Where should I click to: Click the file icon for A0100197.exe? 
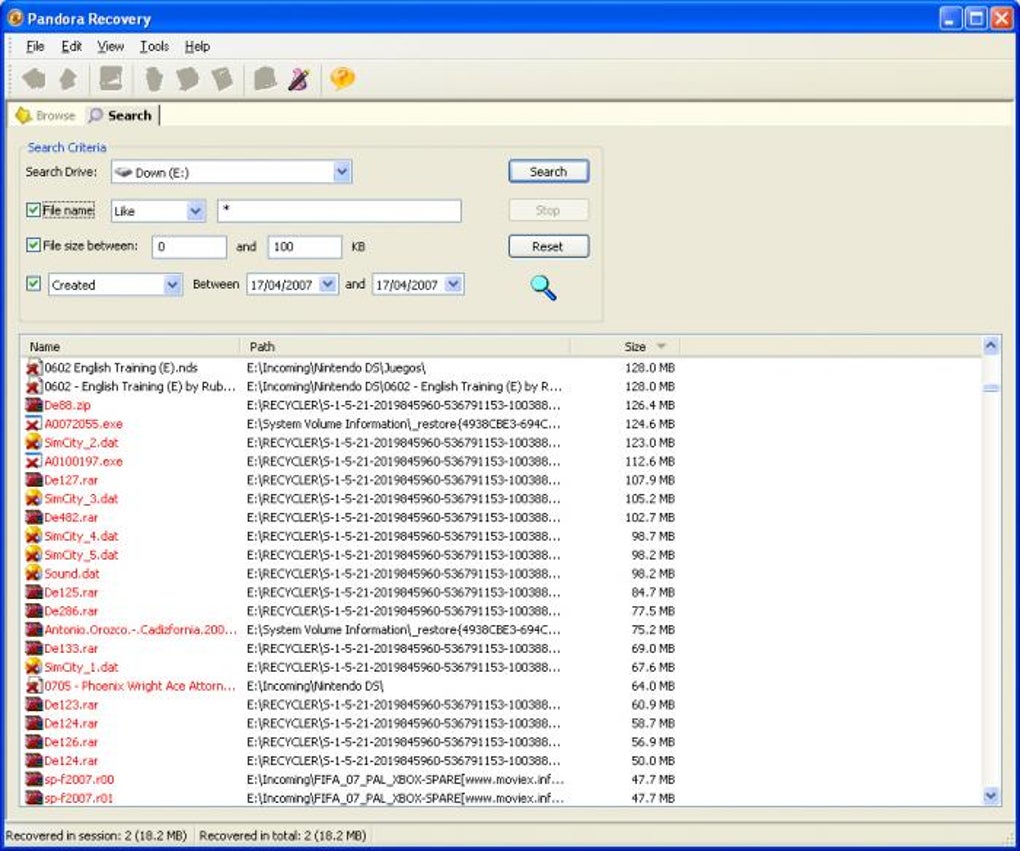pyautogui.click(x=34, y=461)
